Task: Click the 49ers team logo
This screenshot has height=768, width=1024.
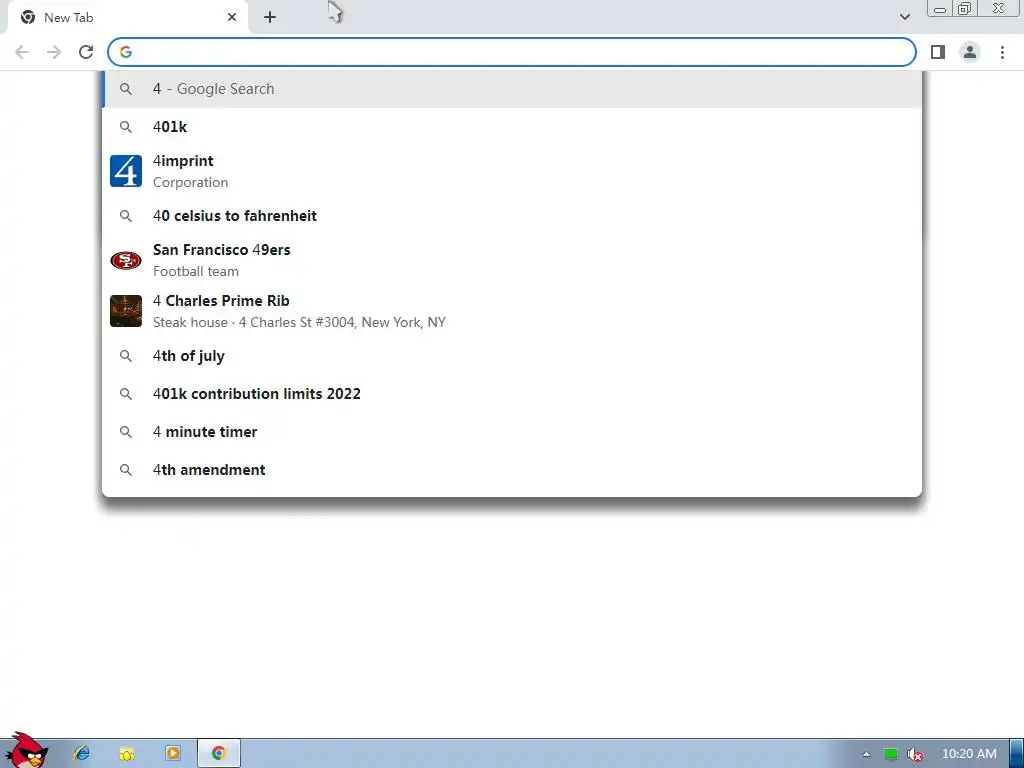Action: point(126,261)
